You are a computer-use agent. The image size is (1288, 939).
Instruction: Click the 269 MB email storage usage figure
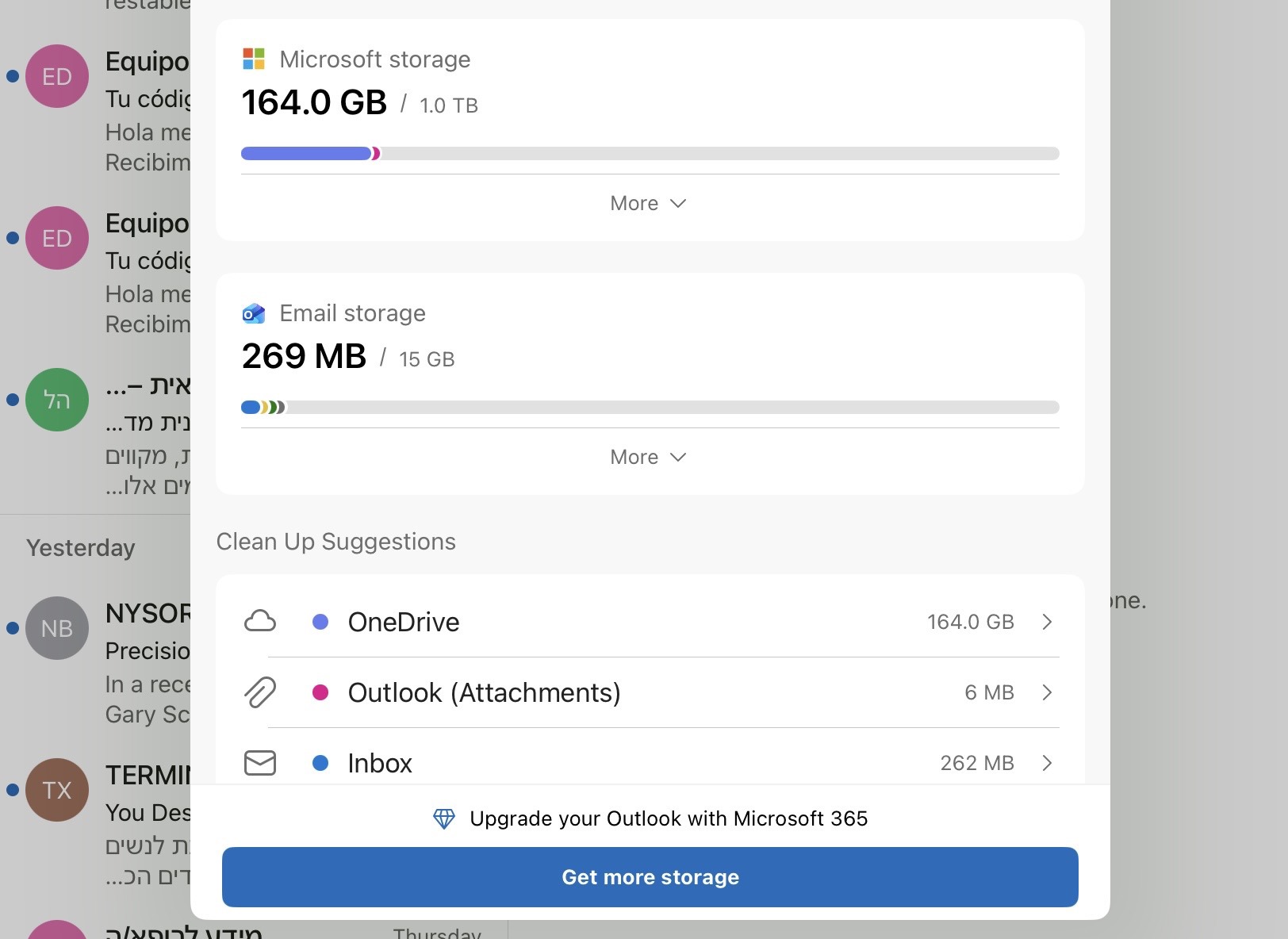tap(304, 356)
